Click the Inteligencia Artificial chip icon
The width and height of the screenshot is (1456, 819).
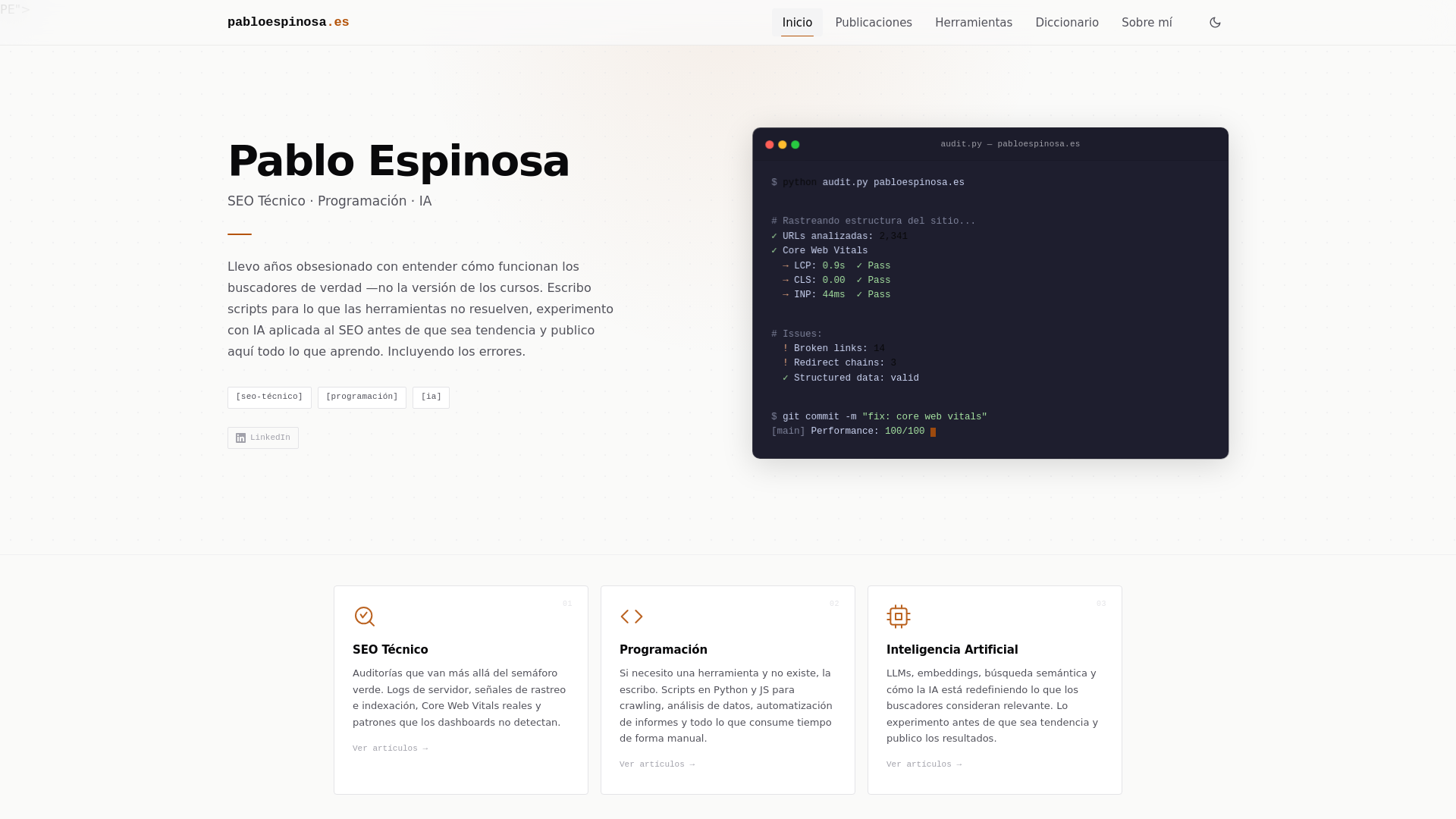tap(899, 617)
